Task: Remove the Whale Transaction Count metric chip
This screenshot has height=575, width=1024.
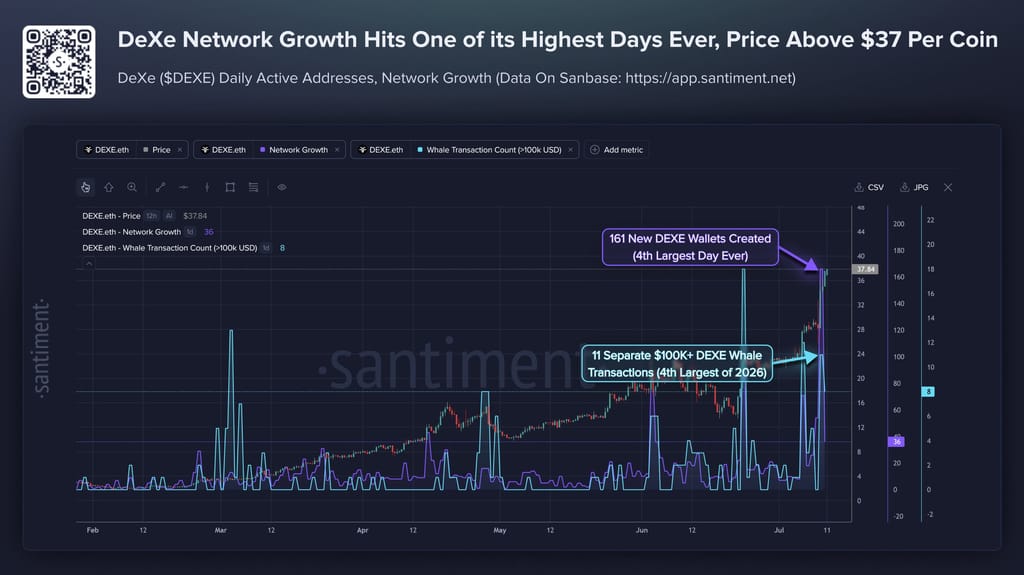Action: pos(570,150)
